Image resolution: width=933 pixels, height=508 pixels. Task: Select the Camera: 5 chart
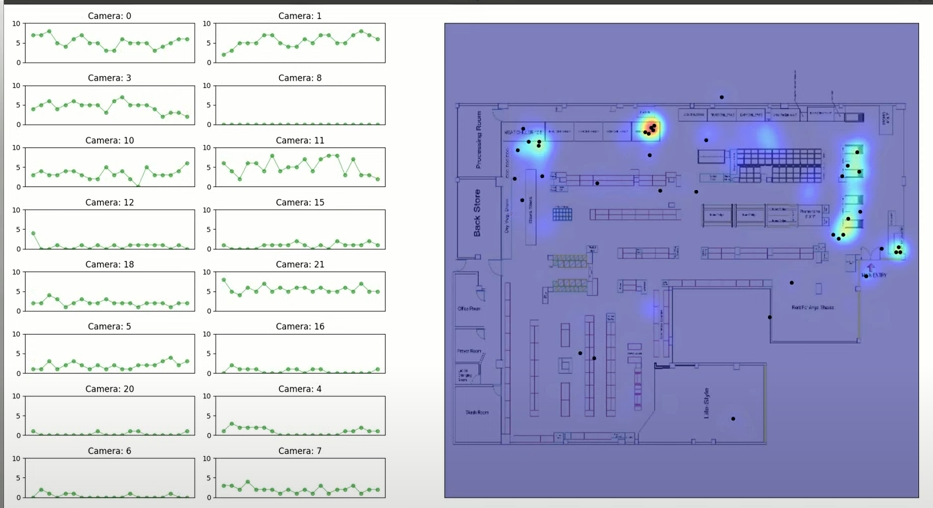click(x=110, y=354)
